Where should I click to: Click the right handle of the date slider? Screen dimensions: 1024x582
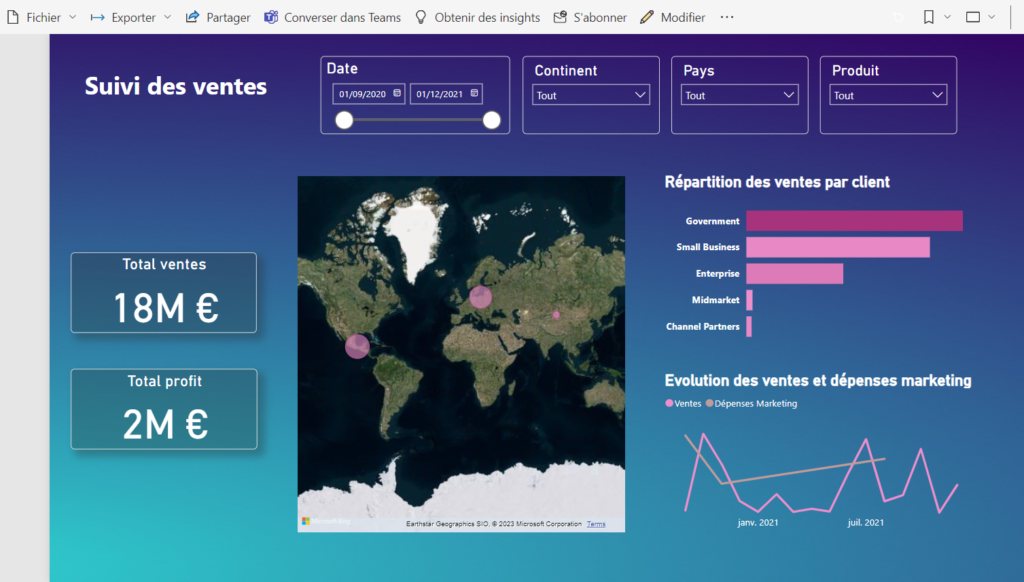tap(490, 119)
